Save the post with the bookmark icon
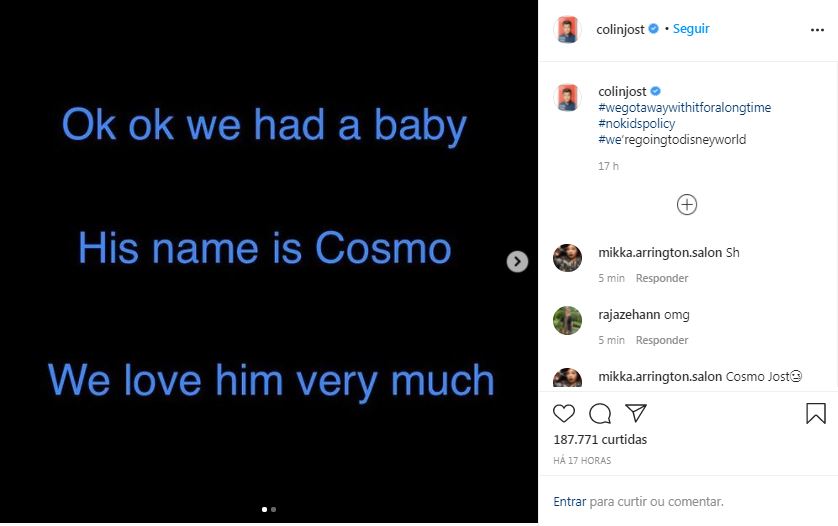 click(816, 413)
